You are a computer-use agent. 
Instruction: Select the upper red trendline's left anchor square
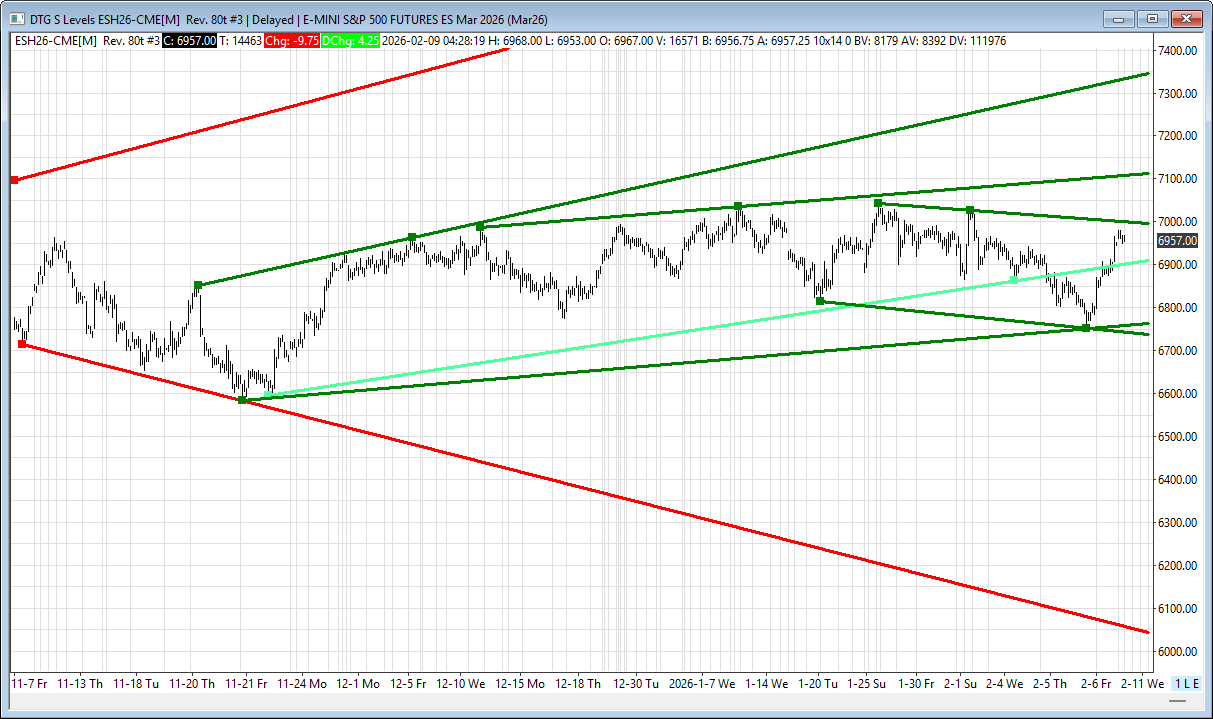14,180
